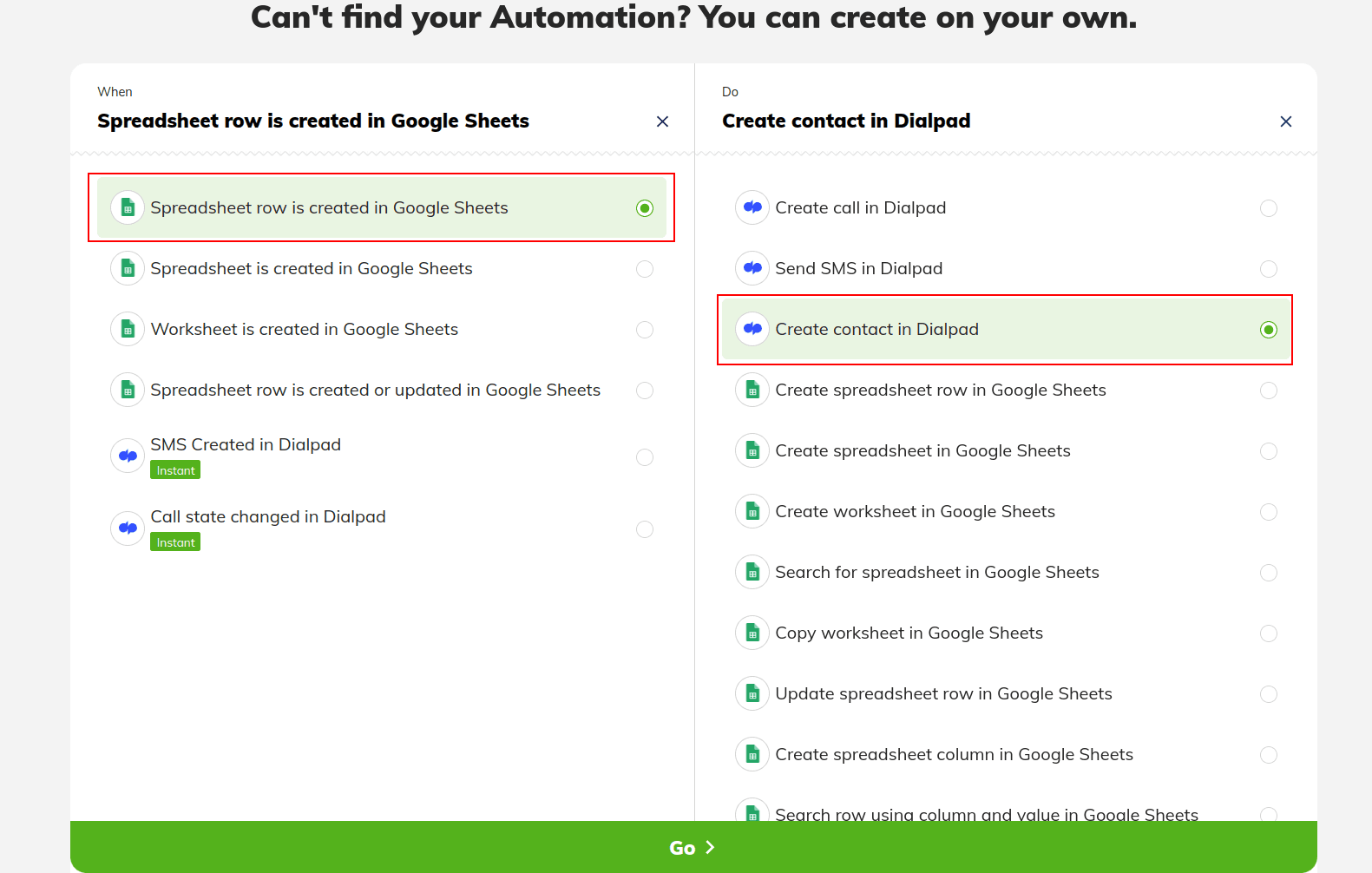Click Sheets icon next to 'Copy worksheet in Google Sheets'
The width and height of the screenshot is (1372, 873).
(752, 633)
